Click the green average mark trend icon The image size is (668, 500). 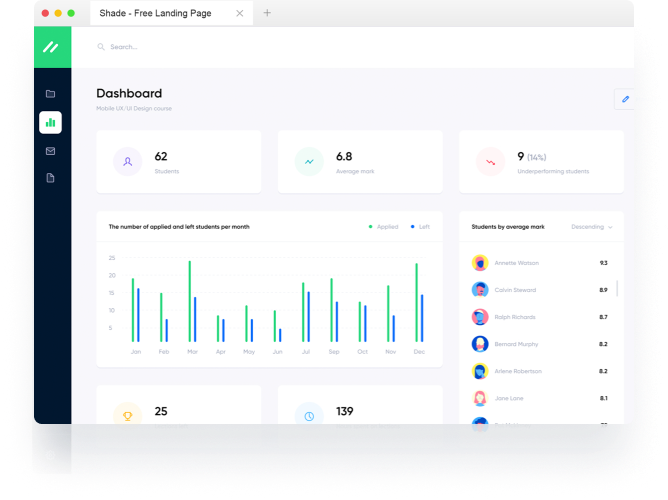tap(309, 162)
